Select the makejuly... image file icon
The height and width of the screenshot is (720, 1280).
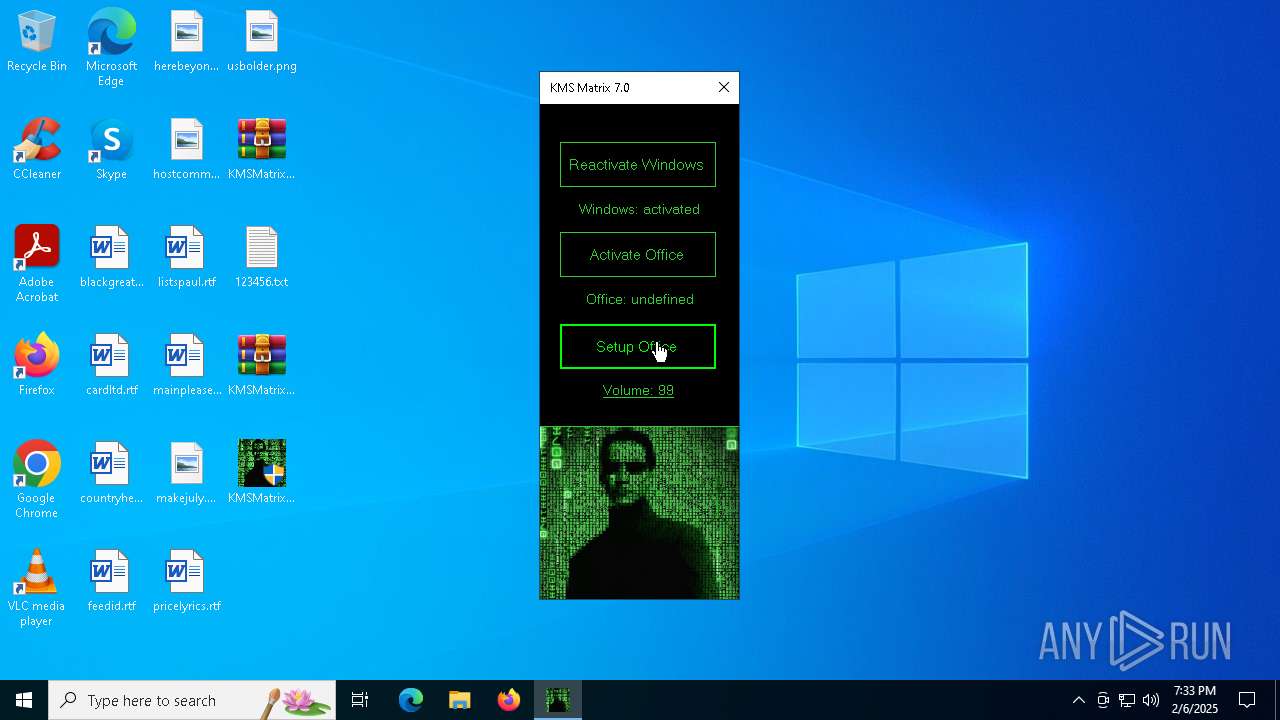point(186,475)
